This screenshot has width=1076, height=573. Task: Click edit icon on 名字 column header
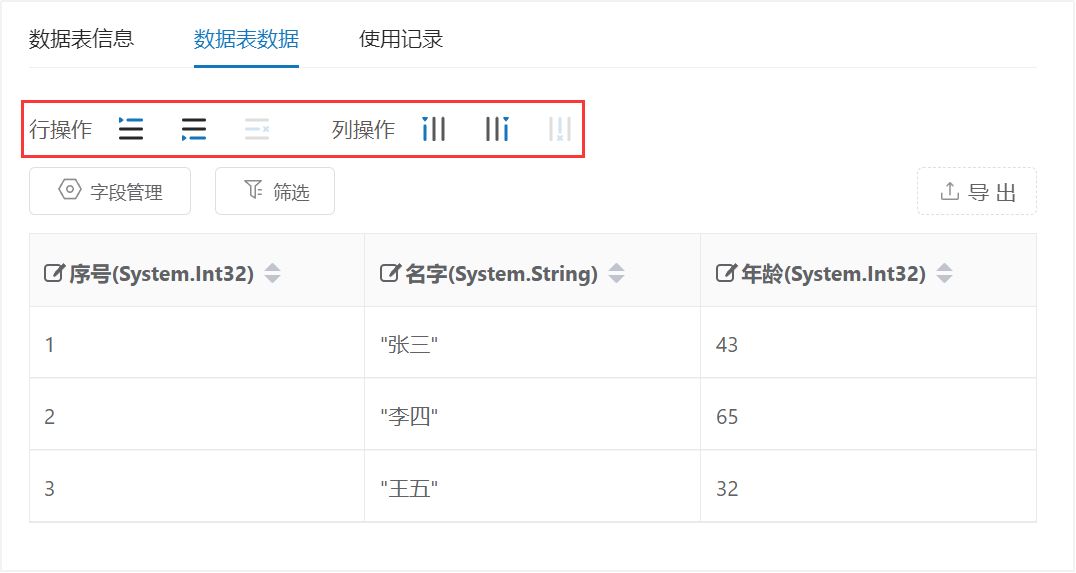[391, 273]
